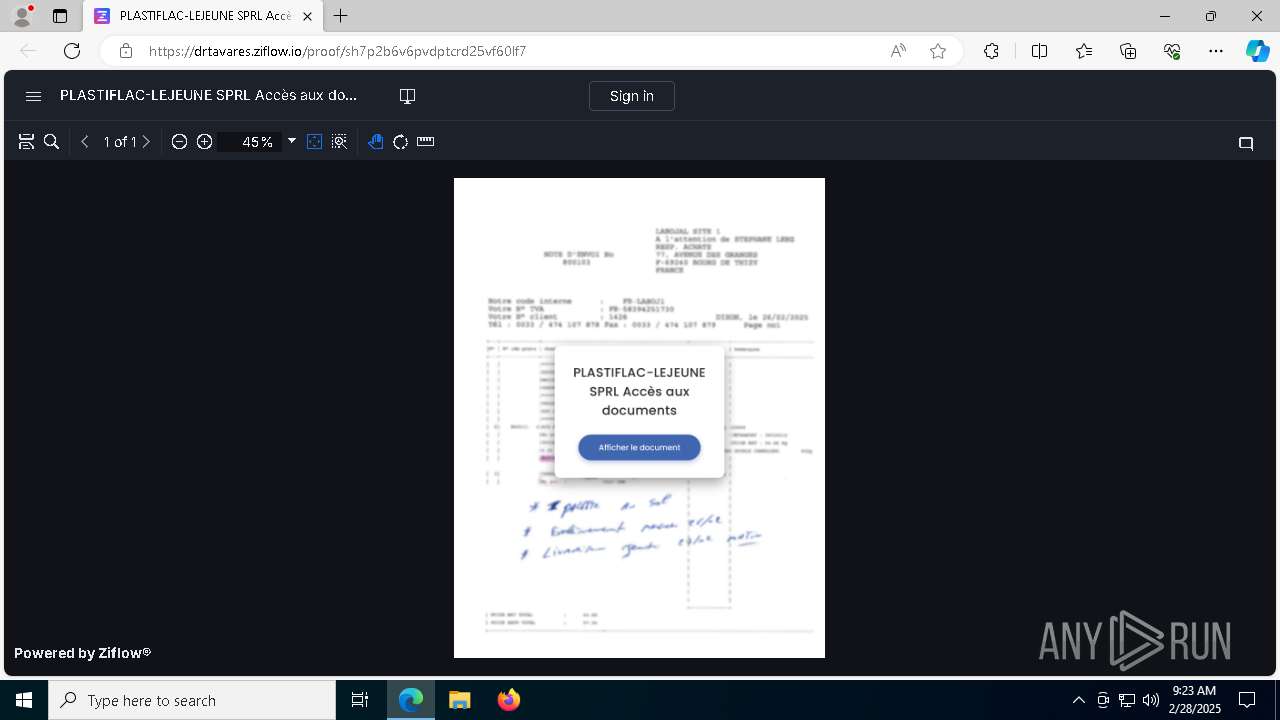Zoom in with the plus icon
1280x720 pixels.
tap(204, 142)
